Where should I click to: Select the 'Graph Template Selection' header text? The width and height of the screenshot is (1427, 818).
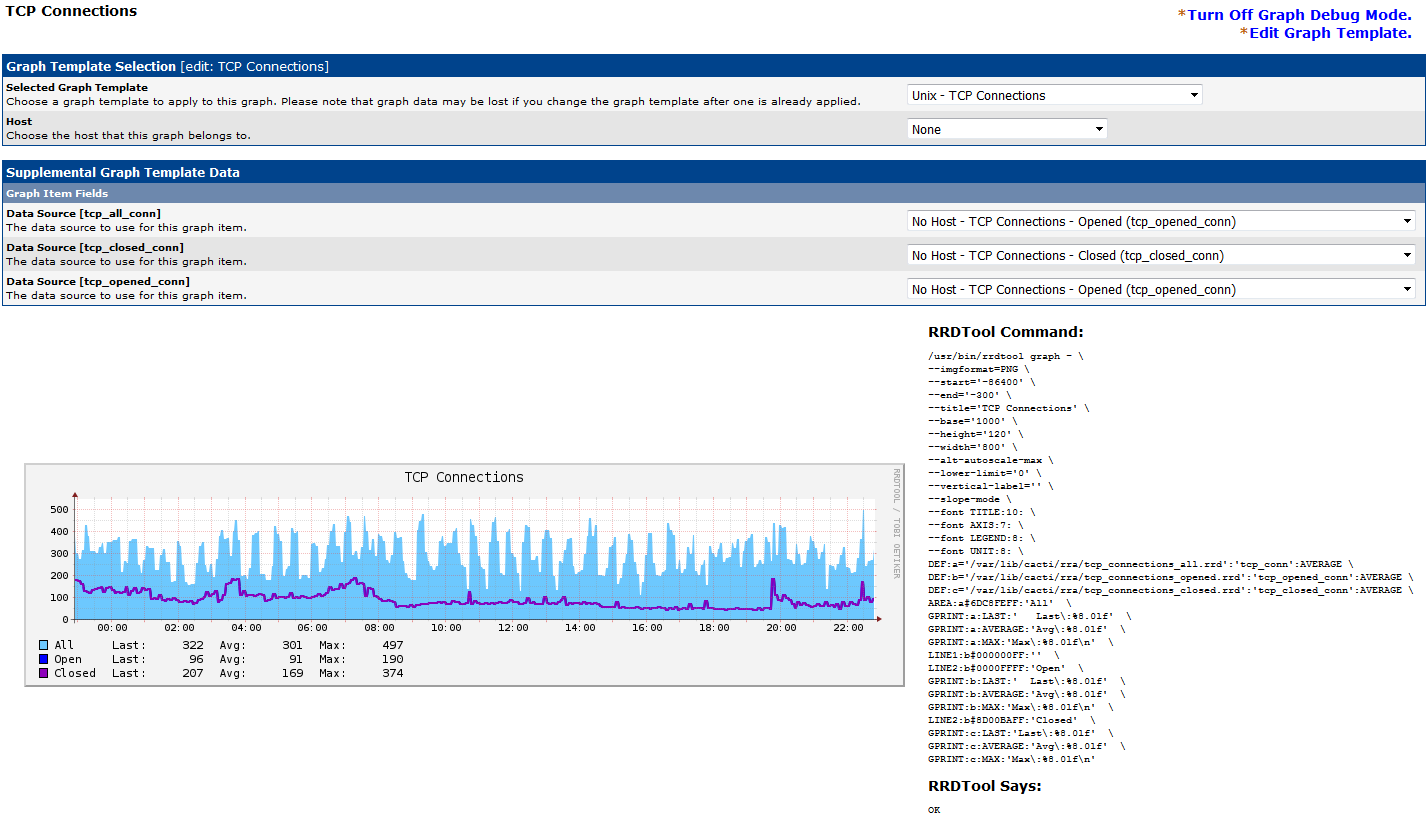[x=91, y=66]
